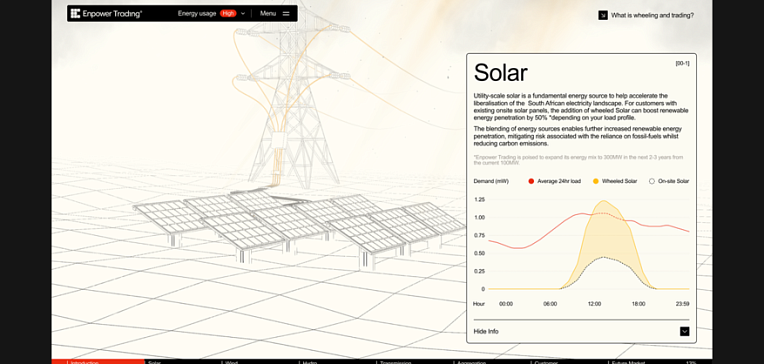Collapse the panel with Hide Info chevron icon
This screenshot has width=764, height=364.
[x=685, y=331]
